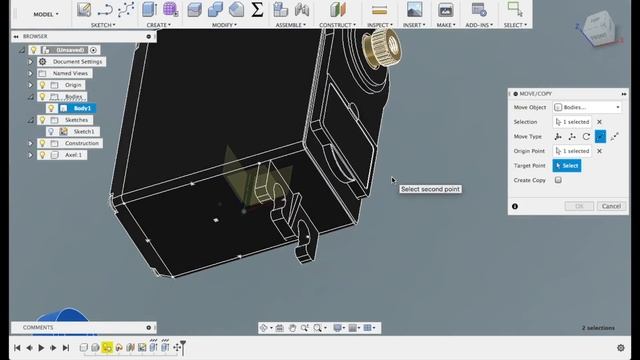The image size is (640, 360).
Task: Activate the Select tool icon
Action: click(x=515, y=9)
